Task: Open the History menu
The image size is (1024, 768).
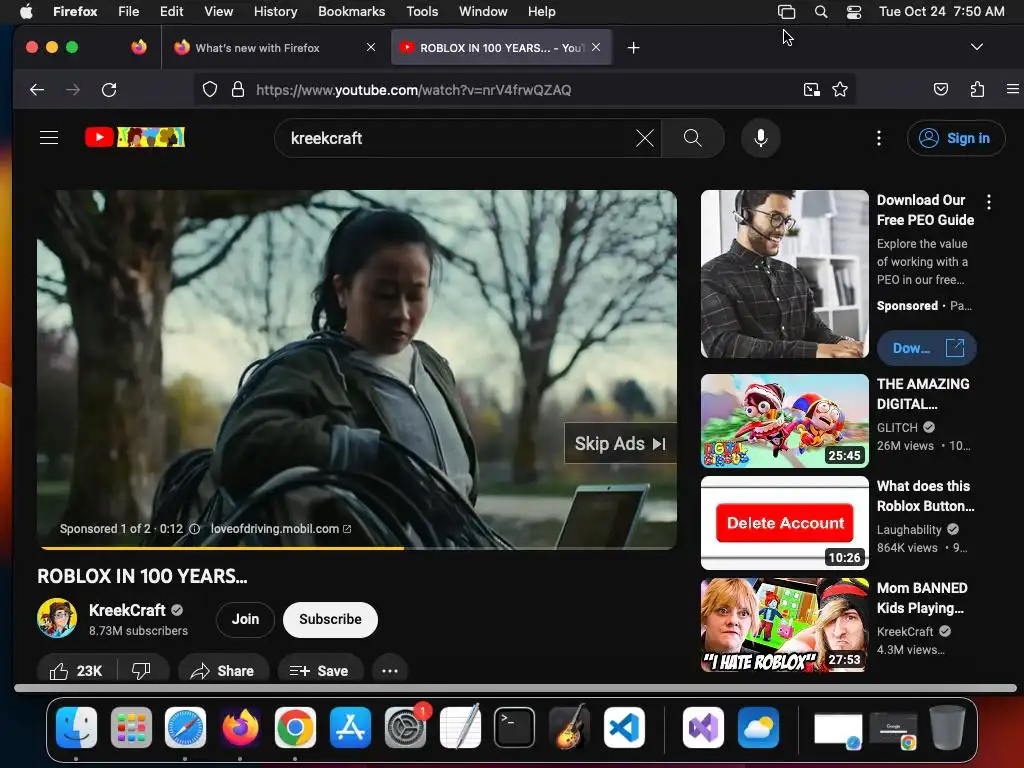Action: pyautogui.click(x=275, y=11)
